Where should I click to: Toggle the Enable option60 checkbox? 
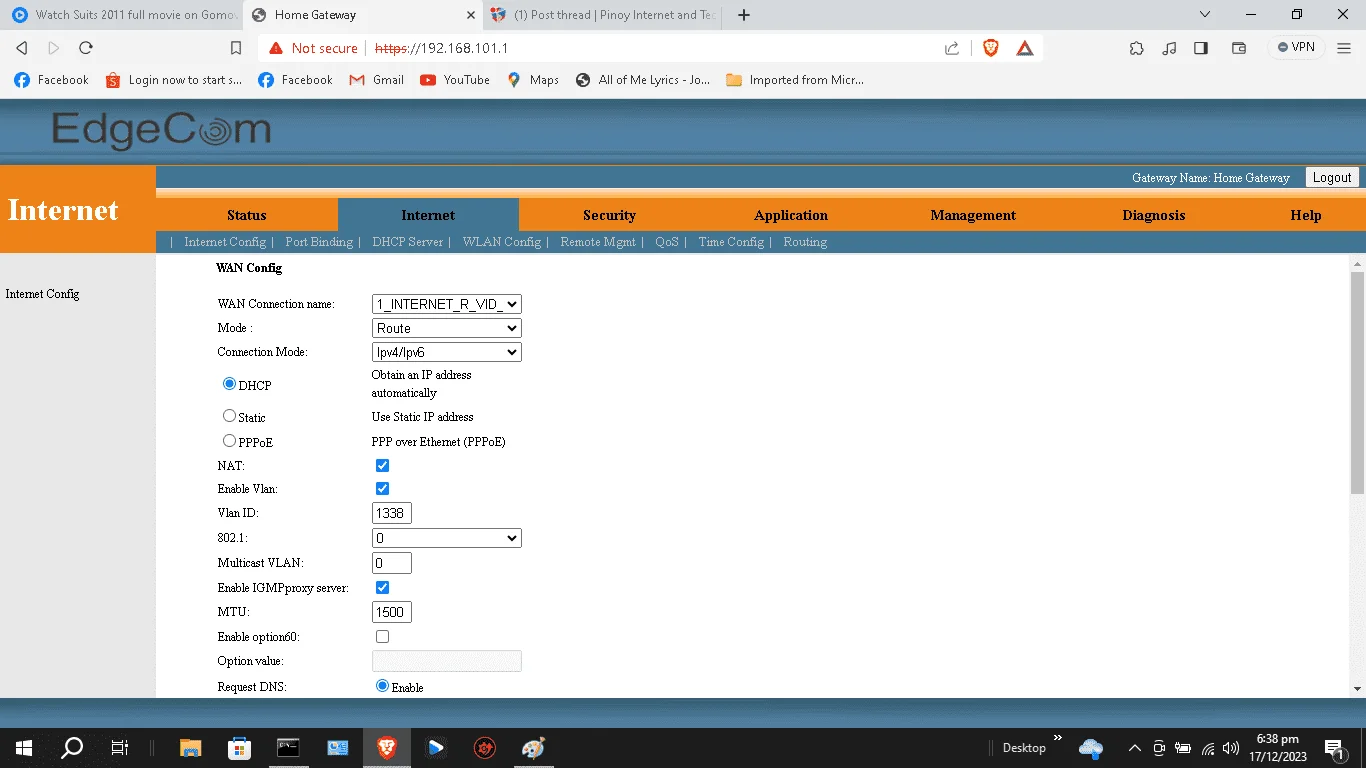[x=382, y=636]
